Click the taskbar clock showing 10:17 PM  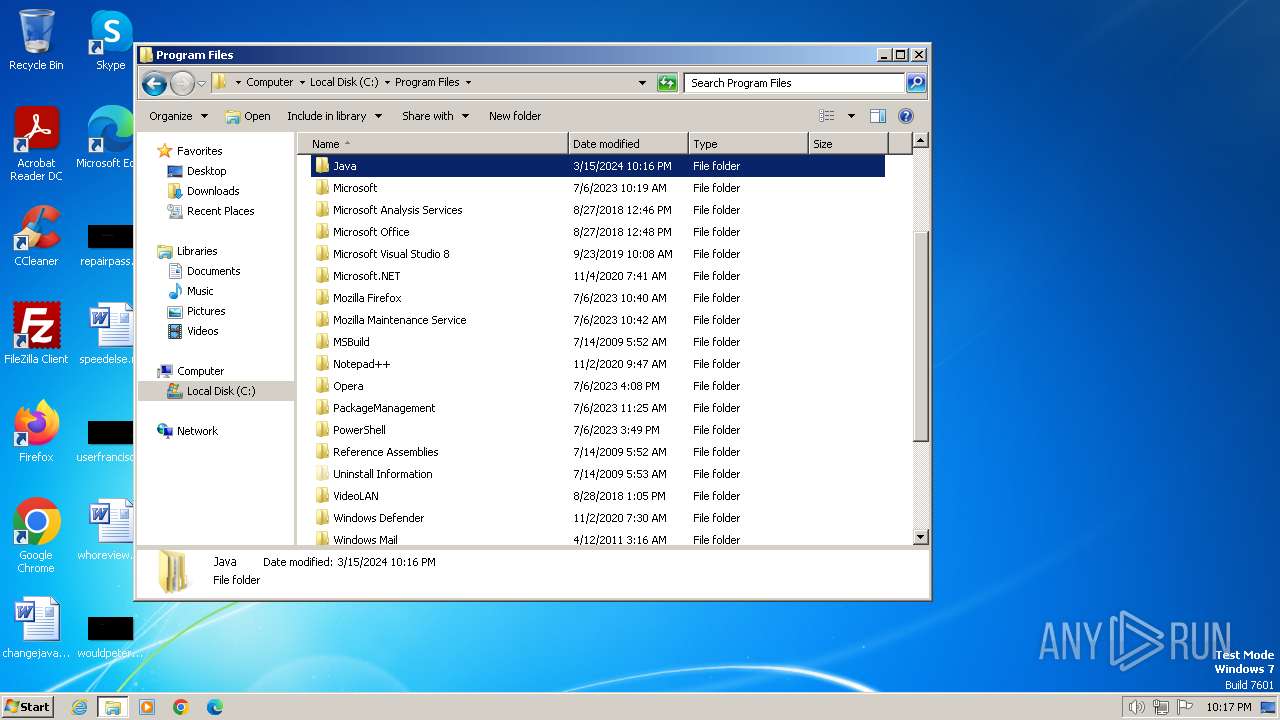[x=1229, y=707]
